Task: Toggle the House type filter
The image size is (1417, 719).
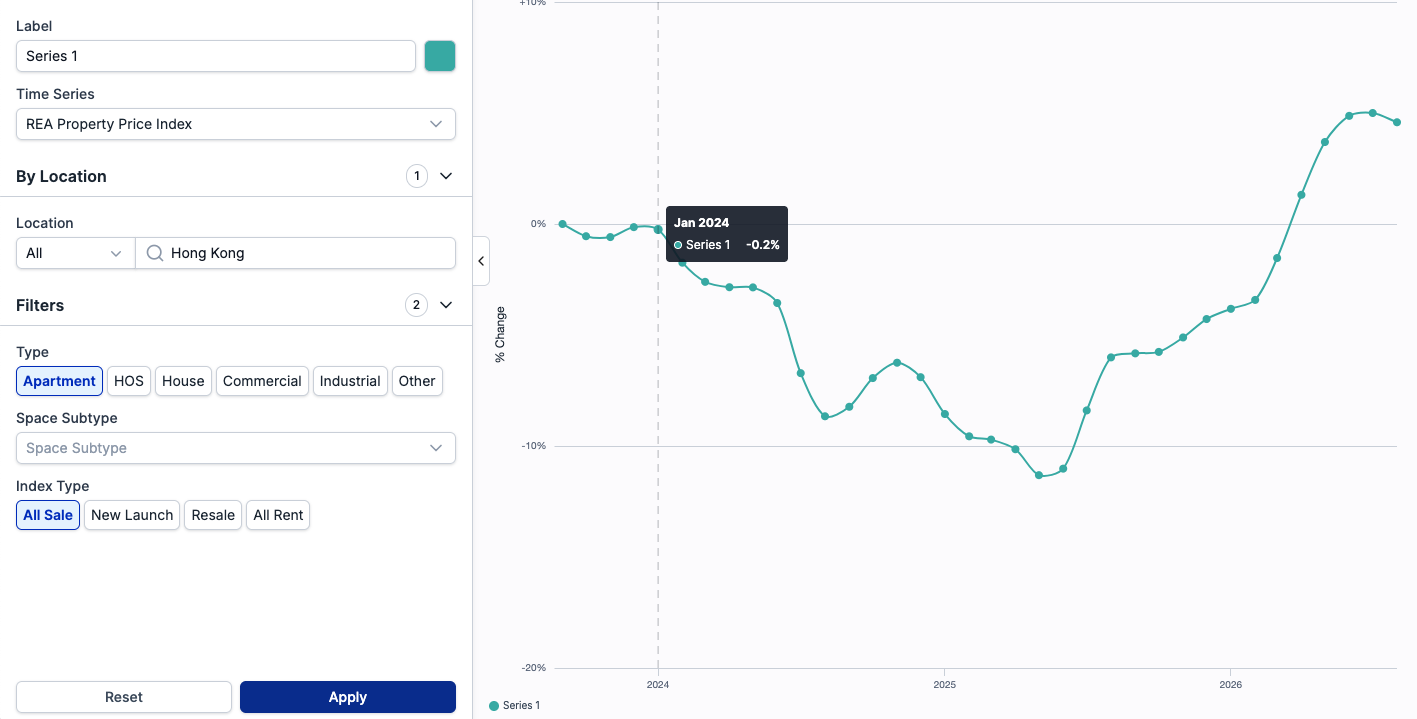Action: pyautogui.click(x=183, y=381)
